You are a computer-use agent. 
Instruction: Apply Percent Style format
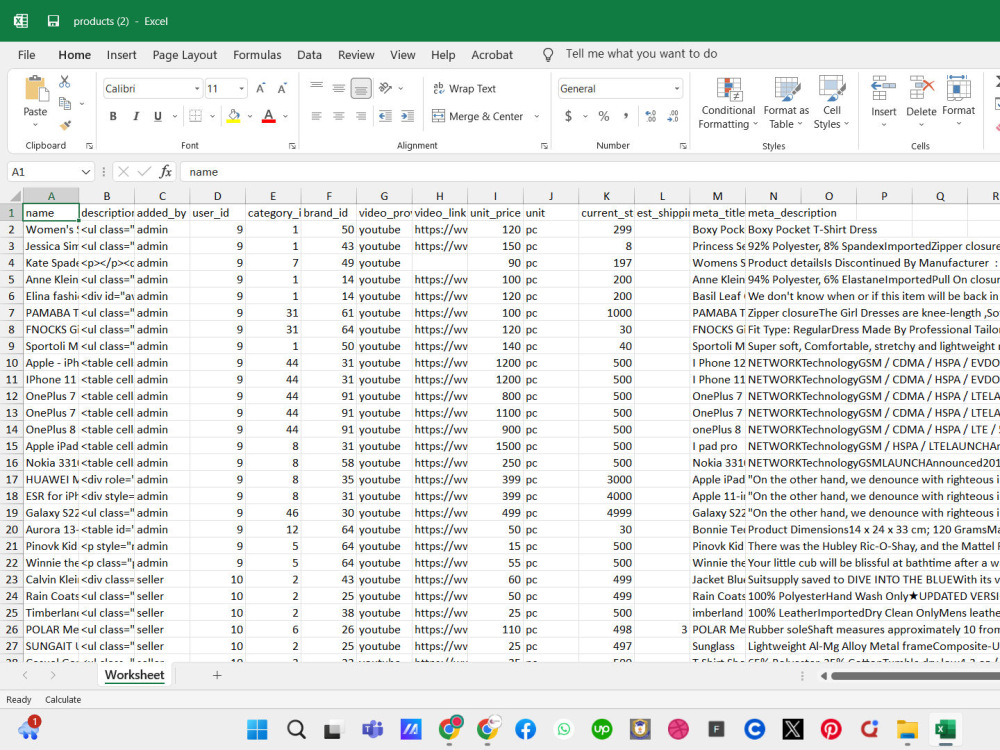603,116
